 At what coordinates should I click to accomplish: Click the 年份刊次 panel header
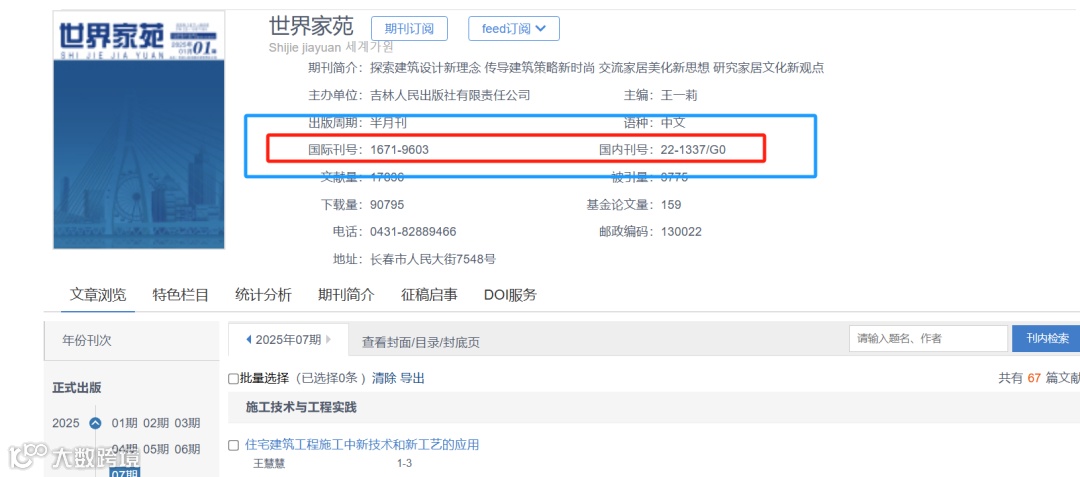click(x=131, y=341)
